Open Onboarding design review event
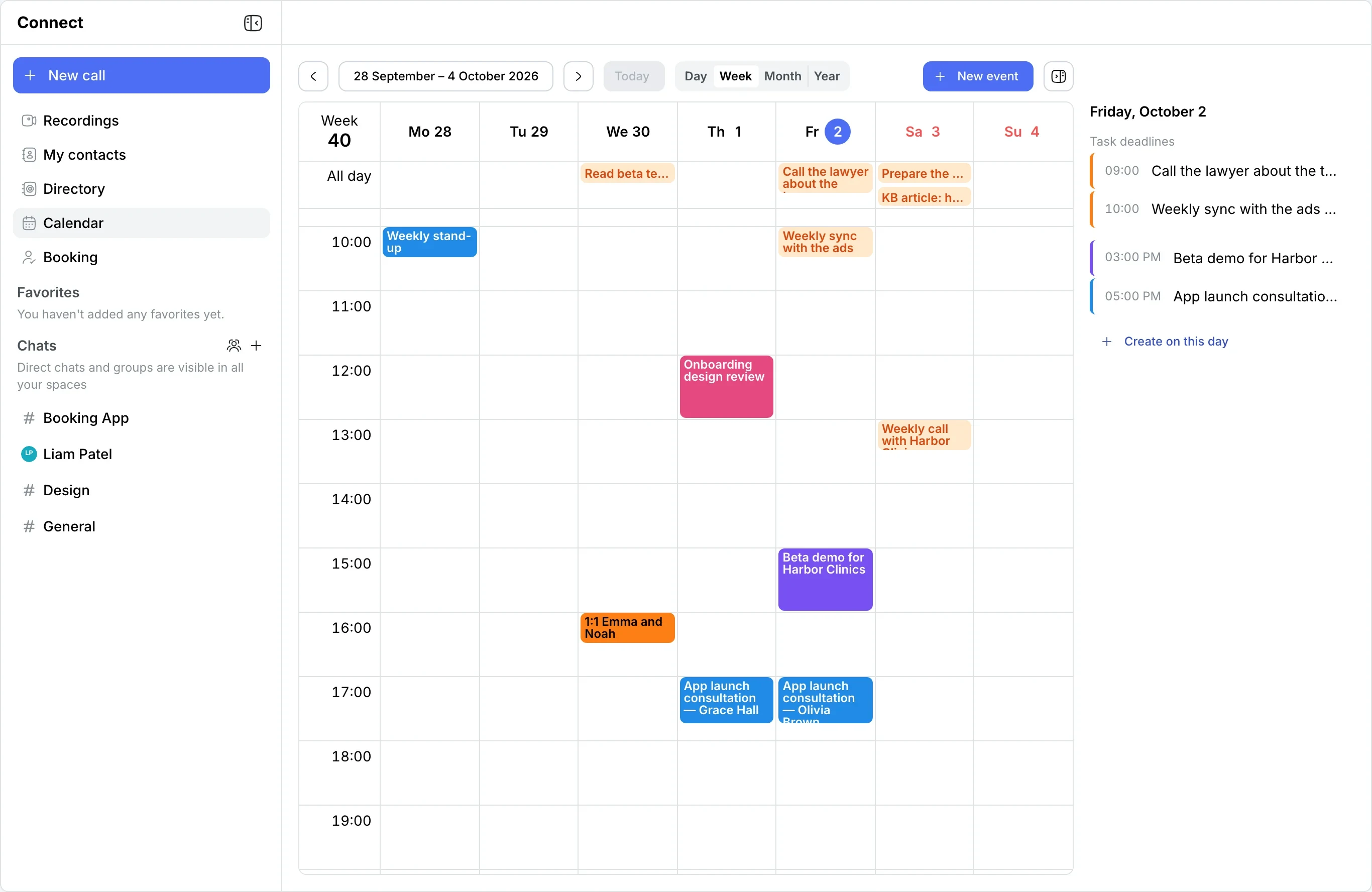This screenshot has height=892, width=1372. 726,386
